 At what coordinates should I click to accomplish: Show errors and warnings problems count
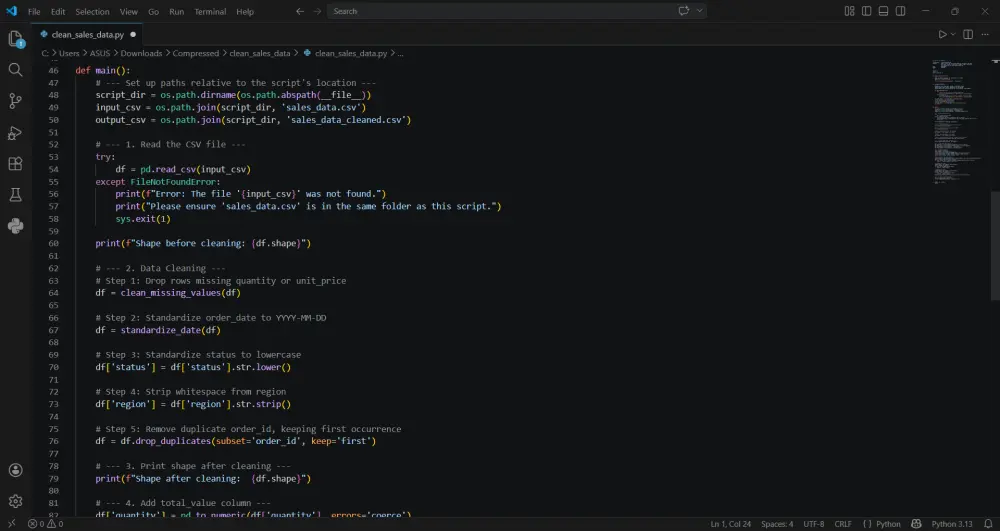[45, 524]
